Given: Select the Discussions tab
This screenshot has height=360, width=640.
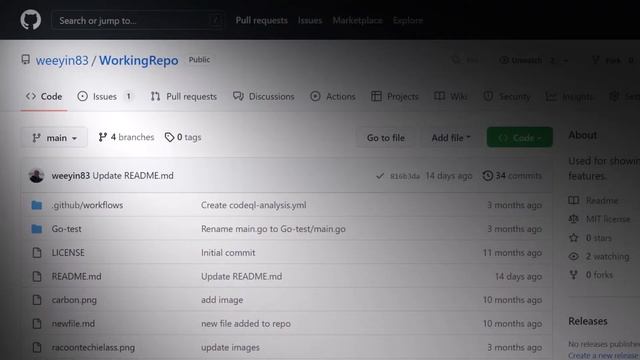Looking at the screenshot, I should [264, 96].
